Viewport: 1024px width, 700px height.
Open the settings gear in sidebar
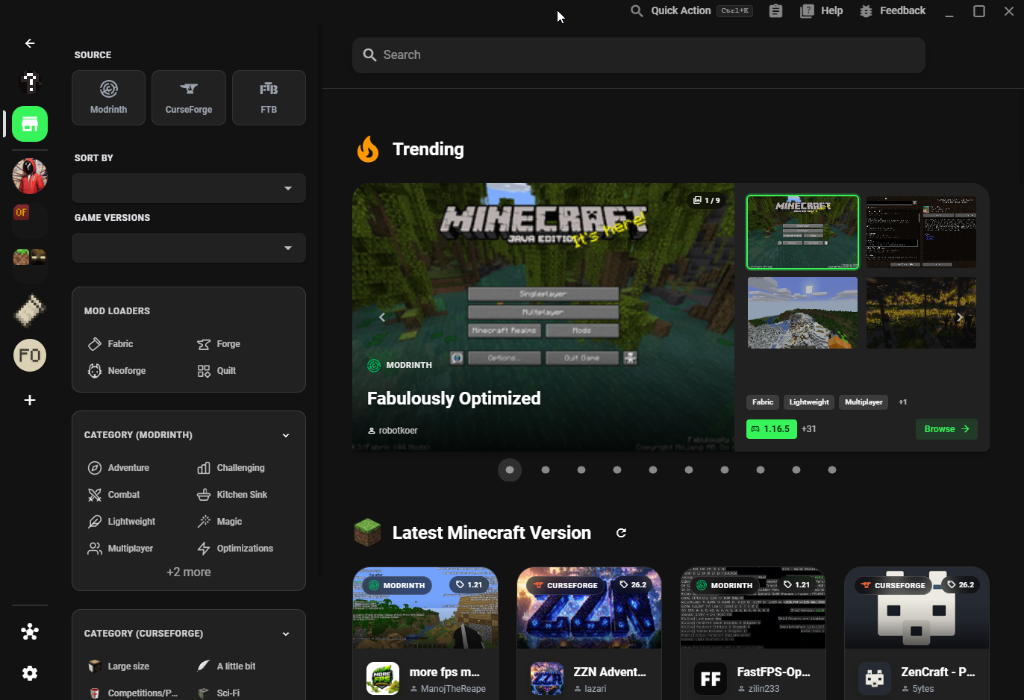coord(29,673)
